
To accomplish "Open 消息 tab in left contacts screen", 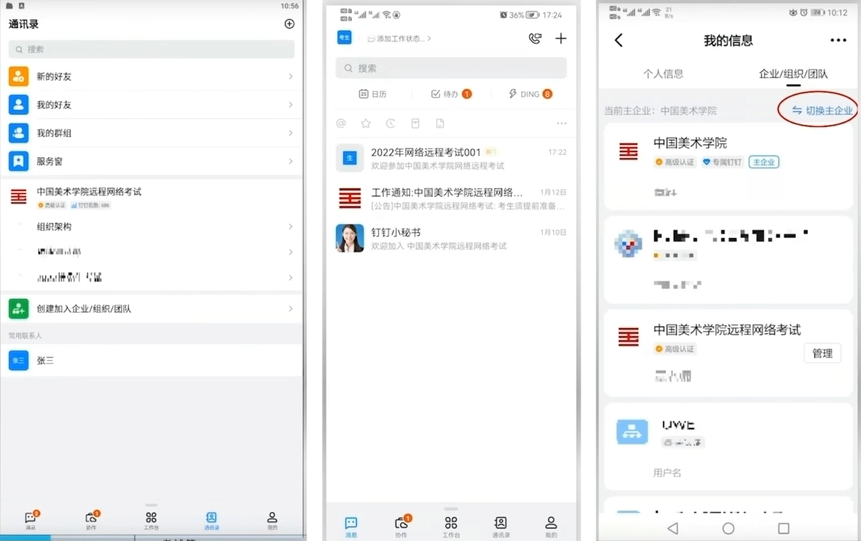I will [x=31, y=521].
